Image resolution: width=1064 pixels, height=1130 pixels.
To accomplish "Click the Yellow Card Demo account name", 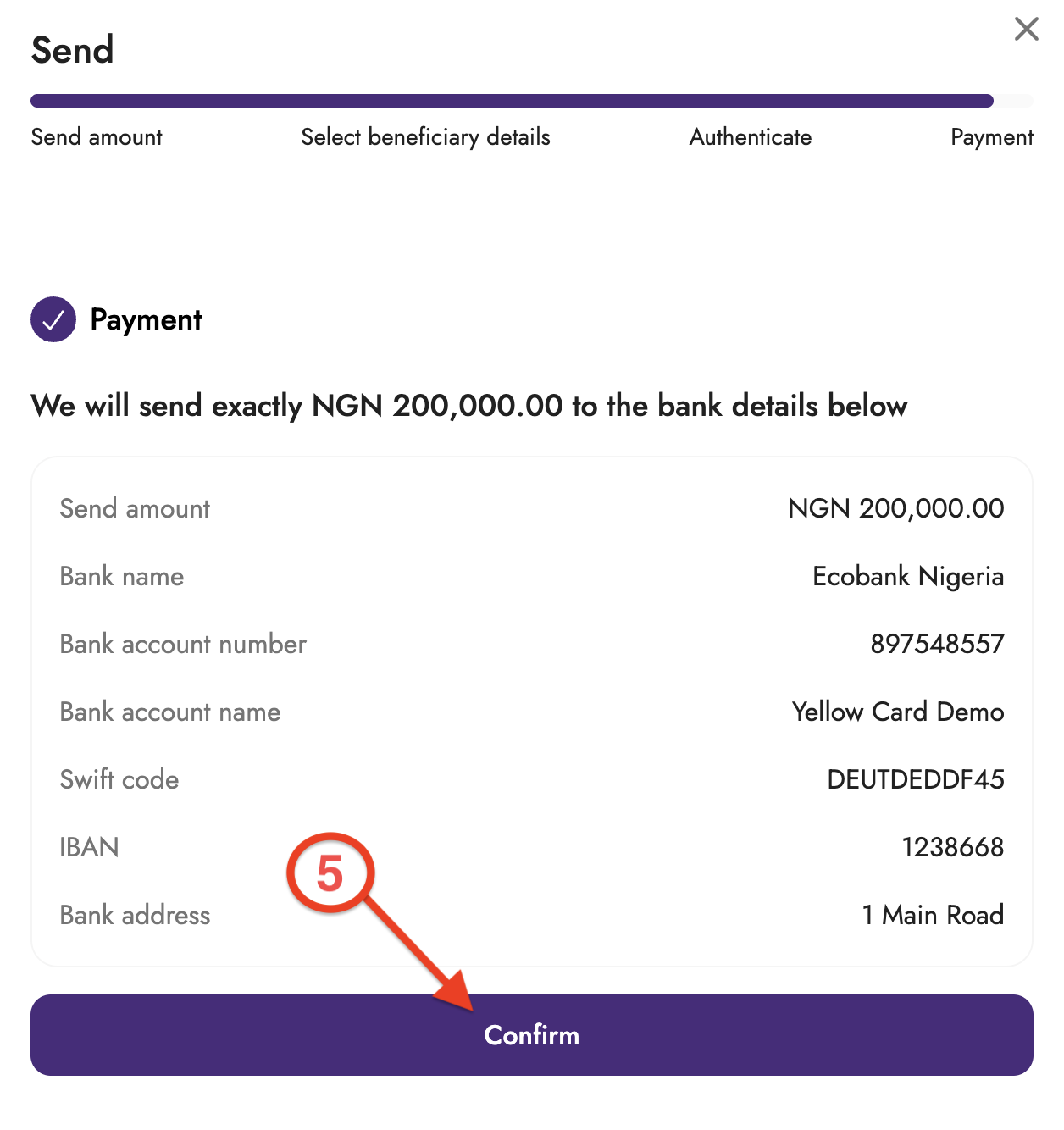I will (x=898, y=712).
